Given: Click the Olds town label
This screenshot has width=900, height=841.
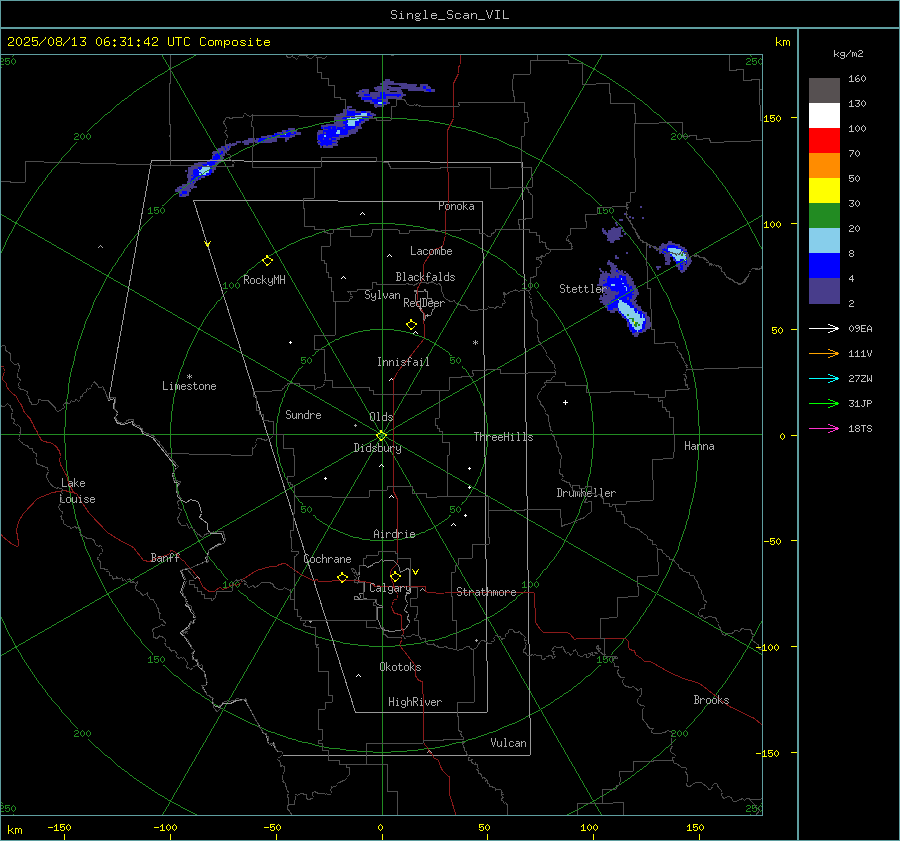Looking at the screenshot, I should (381, 417).
